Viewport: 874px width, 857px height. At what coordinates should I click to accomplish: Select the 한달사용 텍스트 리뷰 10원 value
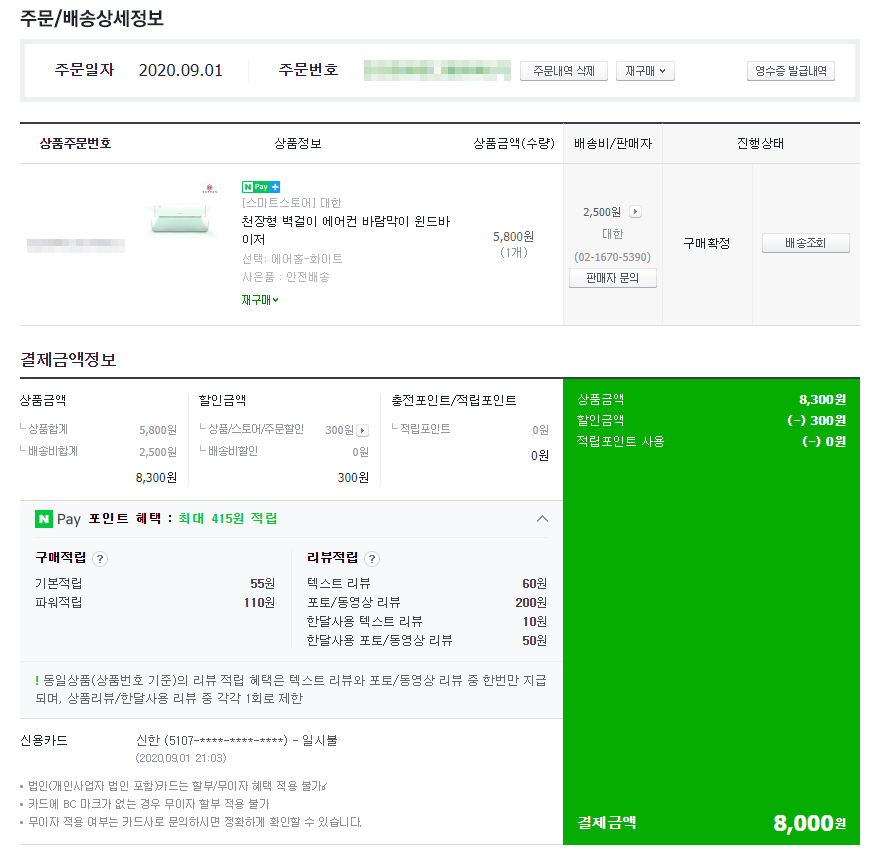(x=535, y=621)
